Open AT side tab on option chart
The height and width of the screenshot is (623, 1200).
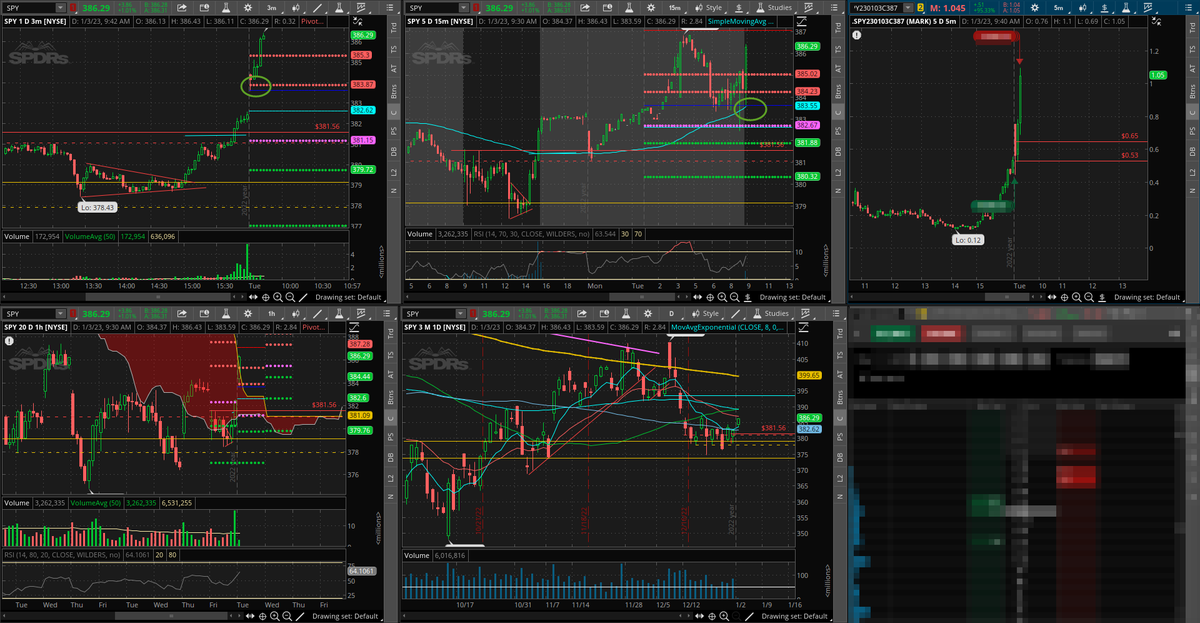pyautogui.click(x=1192, y=69)
